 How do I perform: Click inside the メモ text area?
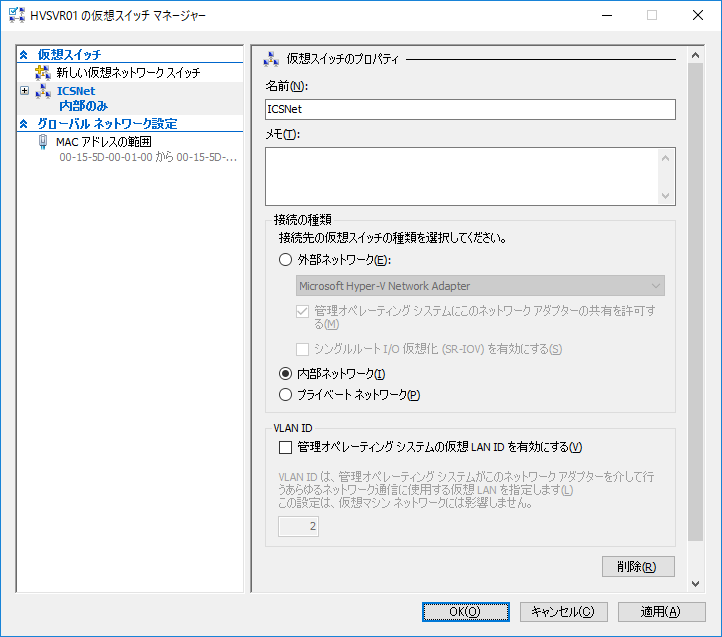463,176
